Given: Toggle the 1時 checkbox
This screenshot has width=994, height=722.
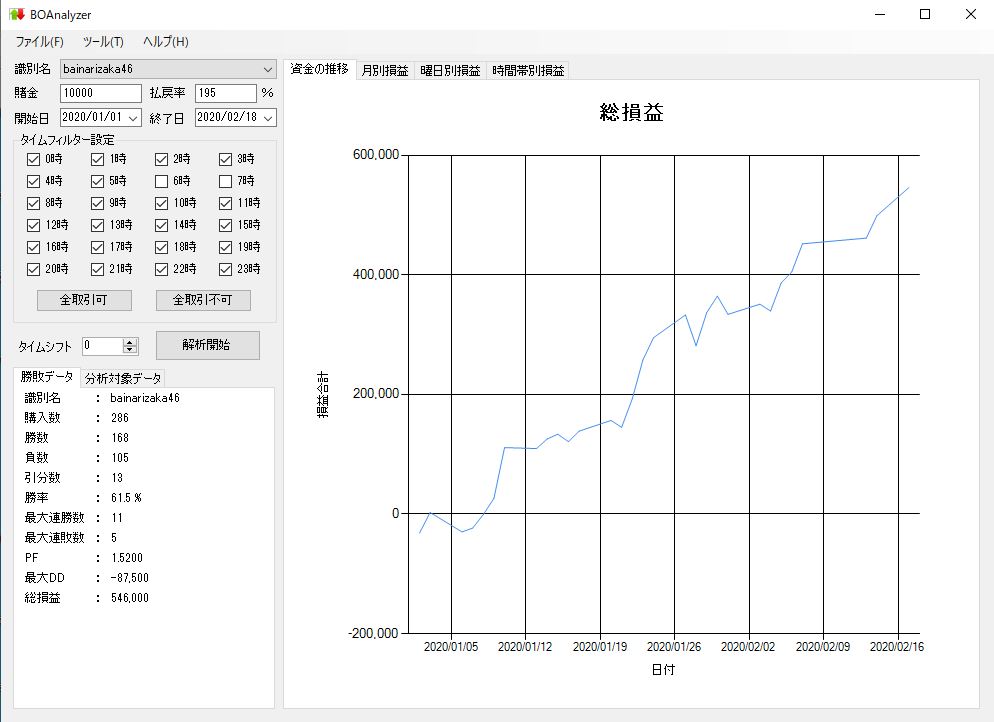Looking at the screenshot, I should (x=97, y=159).
